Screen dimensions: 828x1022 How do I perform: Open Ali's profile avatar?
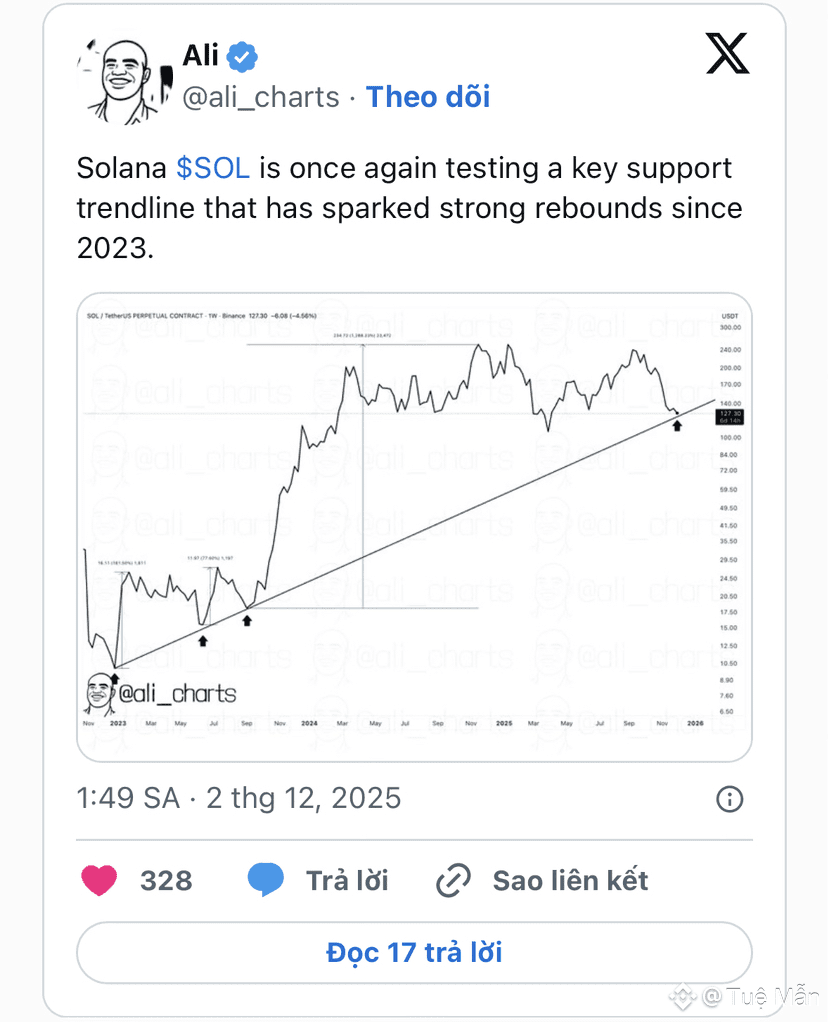pos(125,81)
